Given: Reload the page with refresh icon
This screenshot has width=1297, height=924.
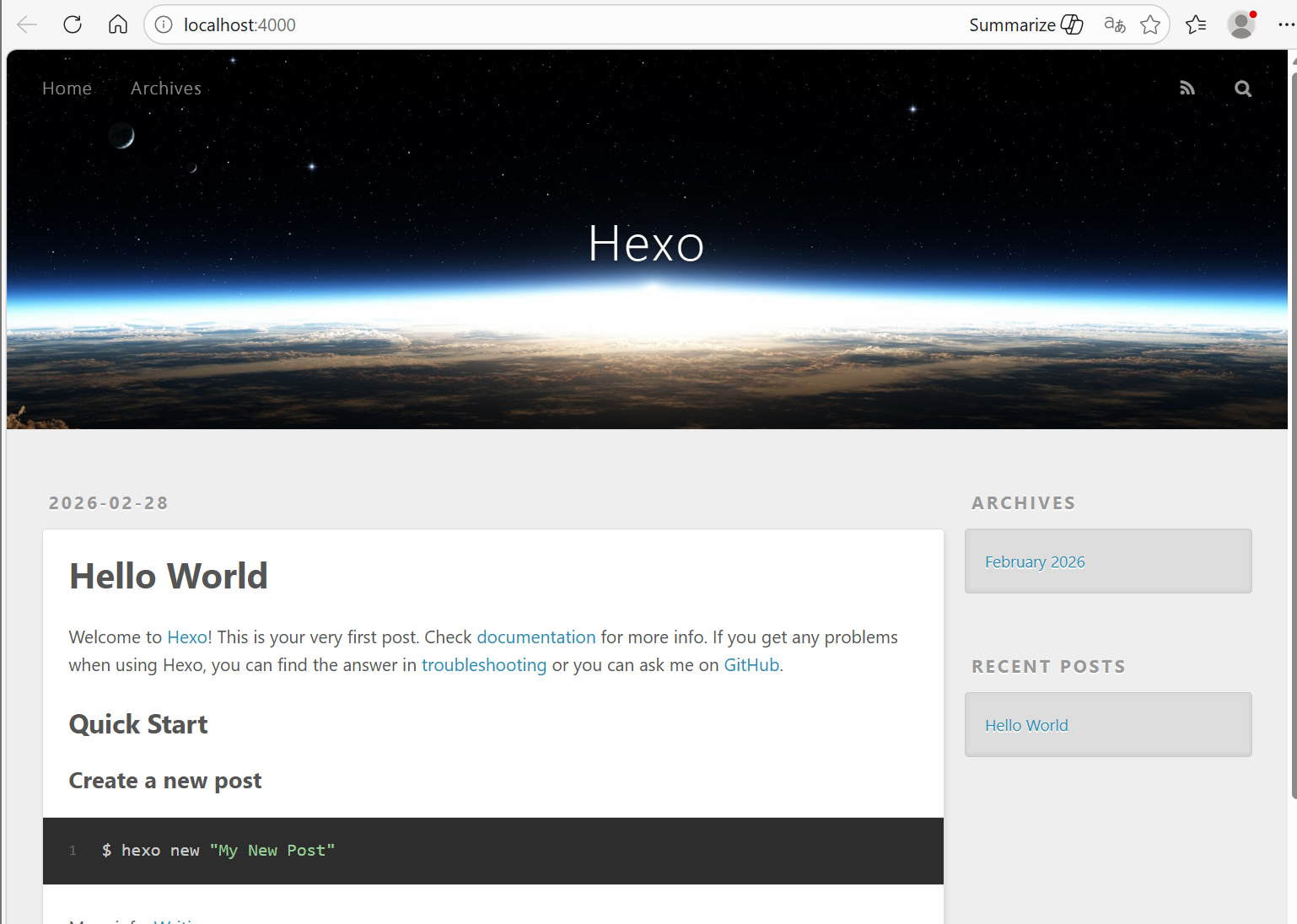Looking at the screenshot, I should tap(73, 24).
